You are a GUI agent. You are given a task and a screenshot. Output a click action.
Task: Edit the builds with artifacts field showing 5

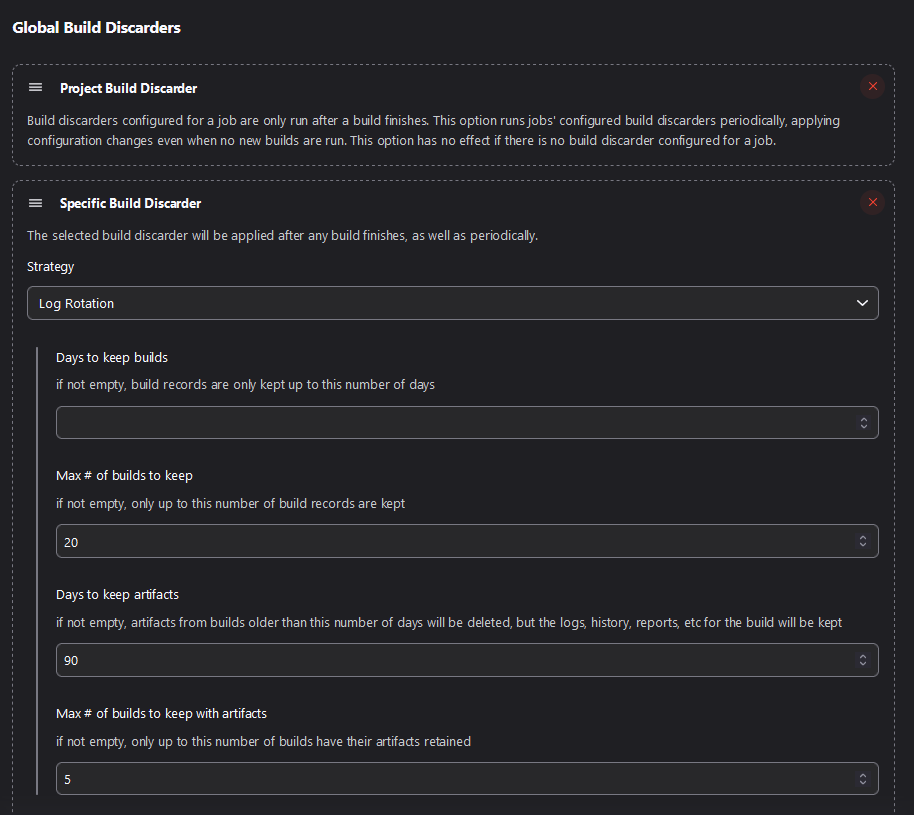450,779
